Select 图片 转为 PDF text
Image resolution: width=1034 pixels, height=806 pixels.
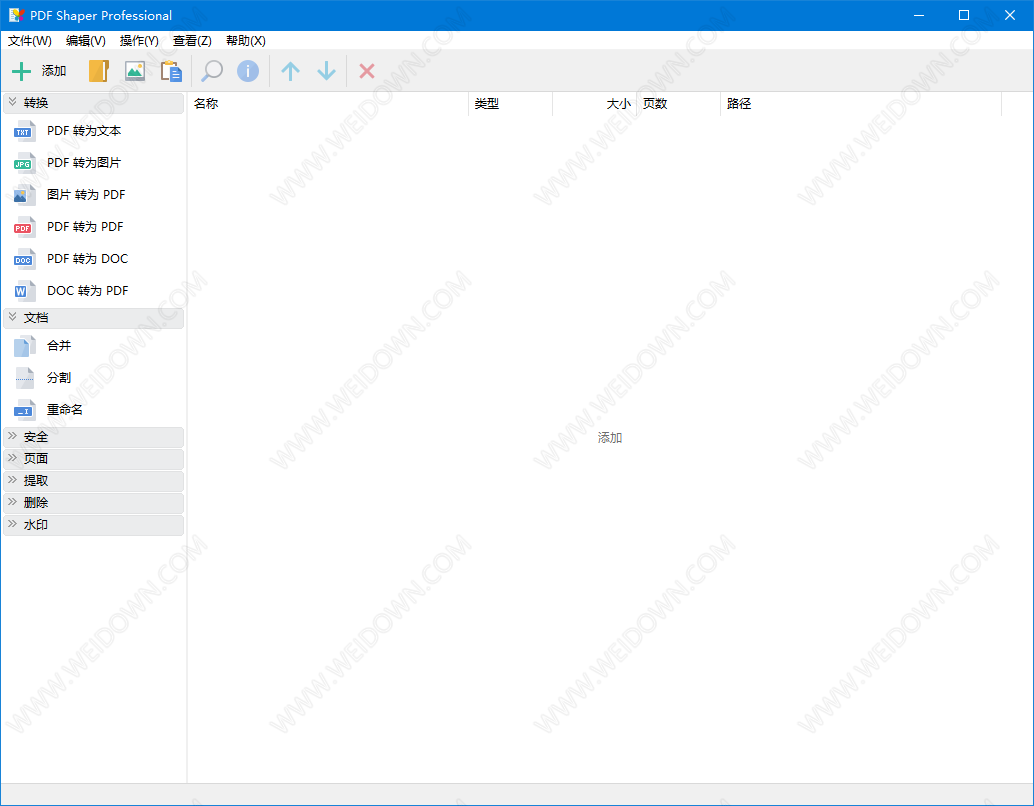click(x=86, y=195)
